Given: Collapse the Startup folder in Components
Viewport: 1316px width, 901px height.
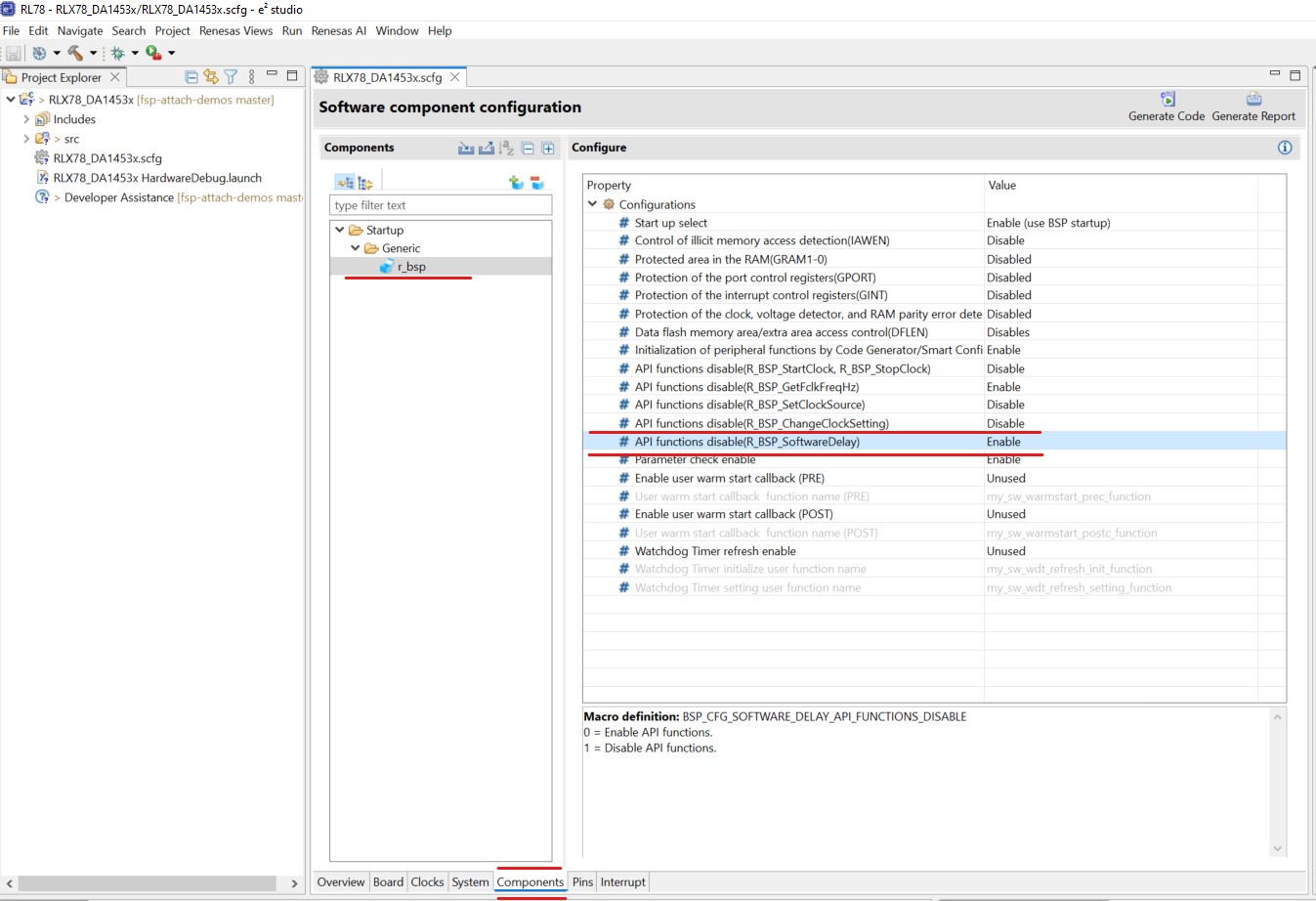Looking at the screenshot, I should coord(340,230).
